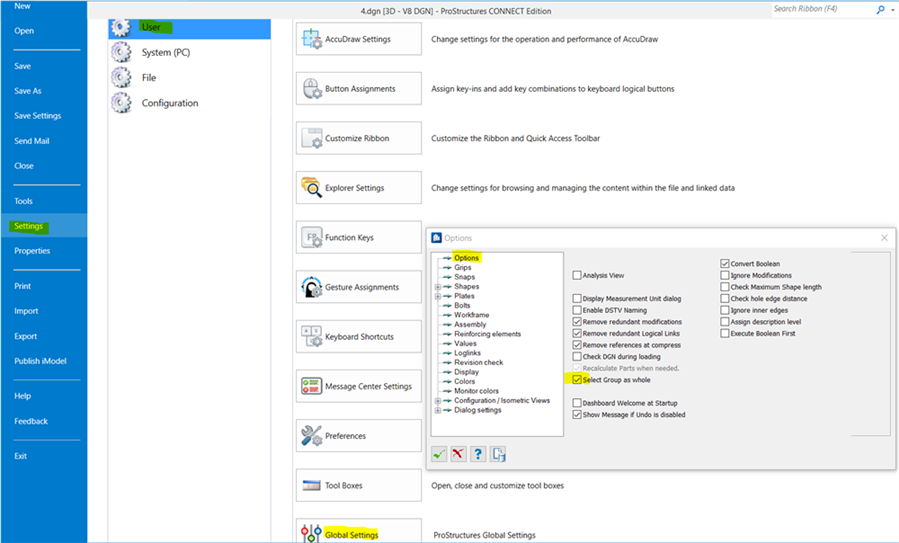Select Settings in backstage menu
Screen dimensions: 899x543
(44, 226)
